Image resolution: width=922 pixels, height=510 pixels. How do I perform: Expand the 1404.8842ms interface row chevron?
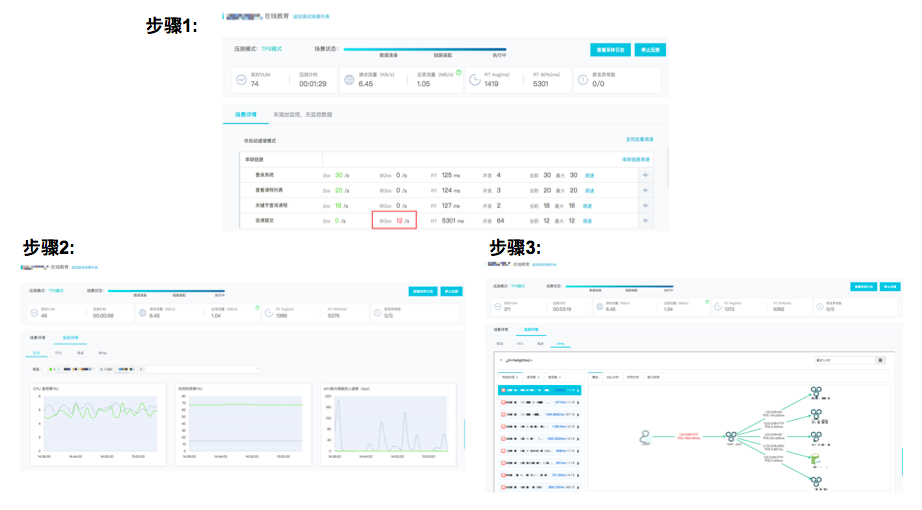click(578, 415)
